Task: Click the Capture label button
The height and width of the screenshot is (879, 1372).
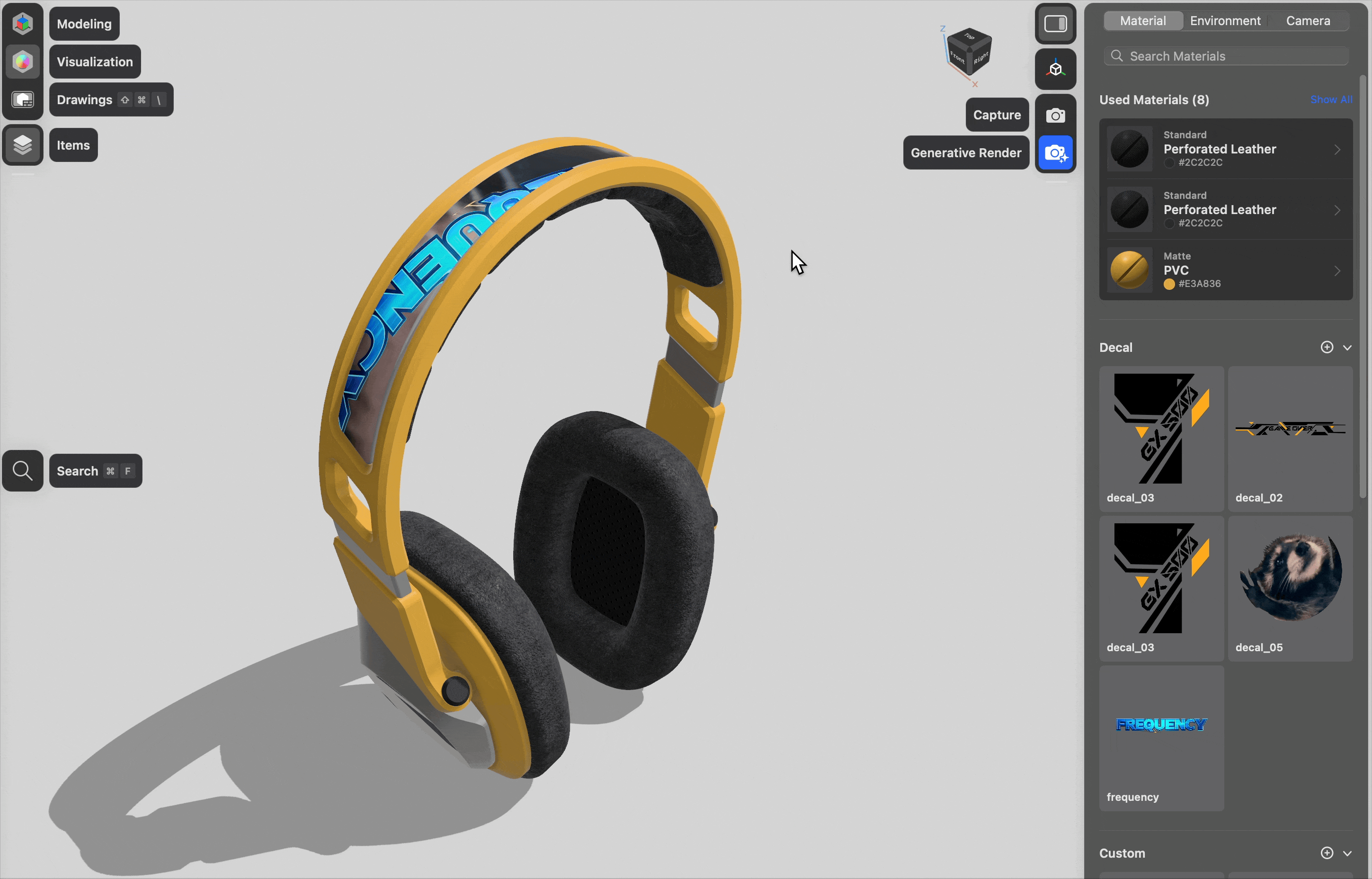Action: (x=997, y=115)
